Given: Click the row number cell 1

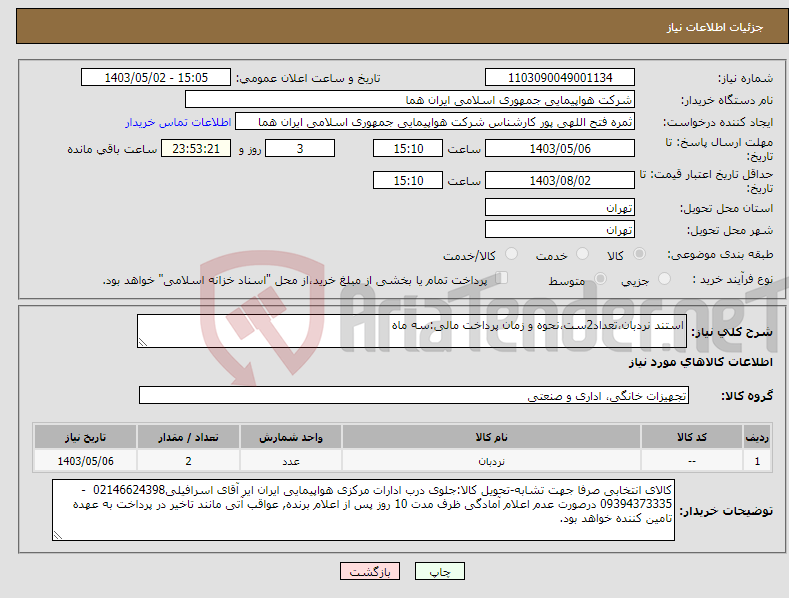Looking at the screenshot, I should tap(757, 461).
